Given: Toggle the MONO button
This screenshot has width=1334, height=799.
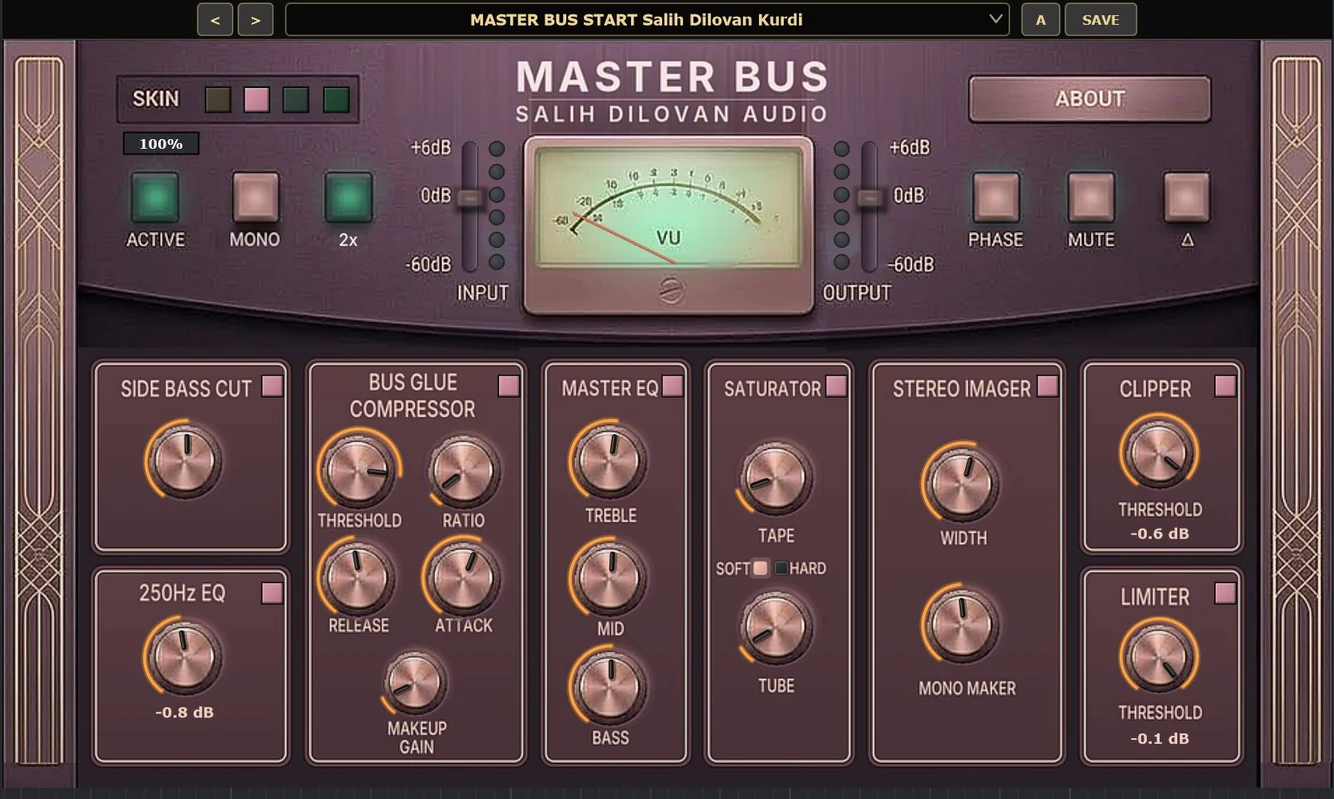Looking at the screenshot, I should coord(255,197).
